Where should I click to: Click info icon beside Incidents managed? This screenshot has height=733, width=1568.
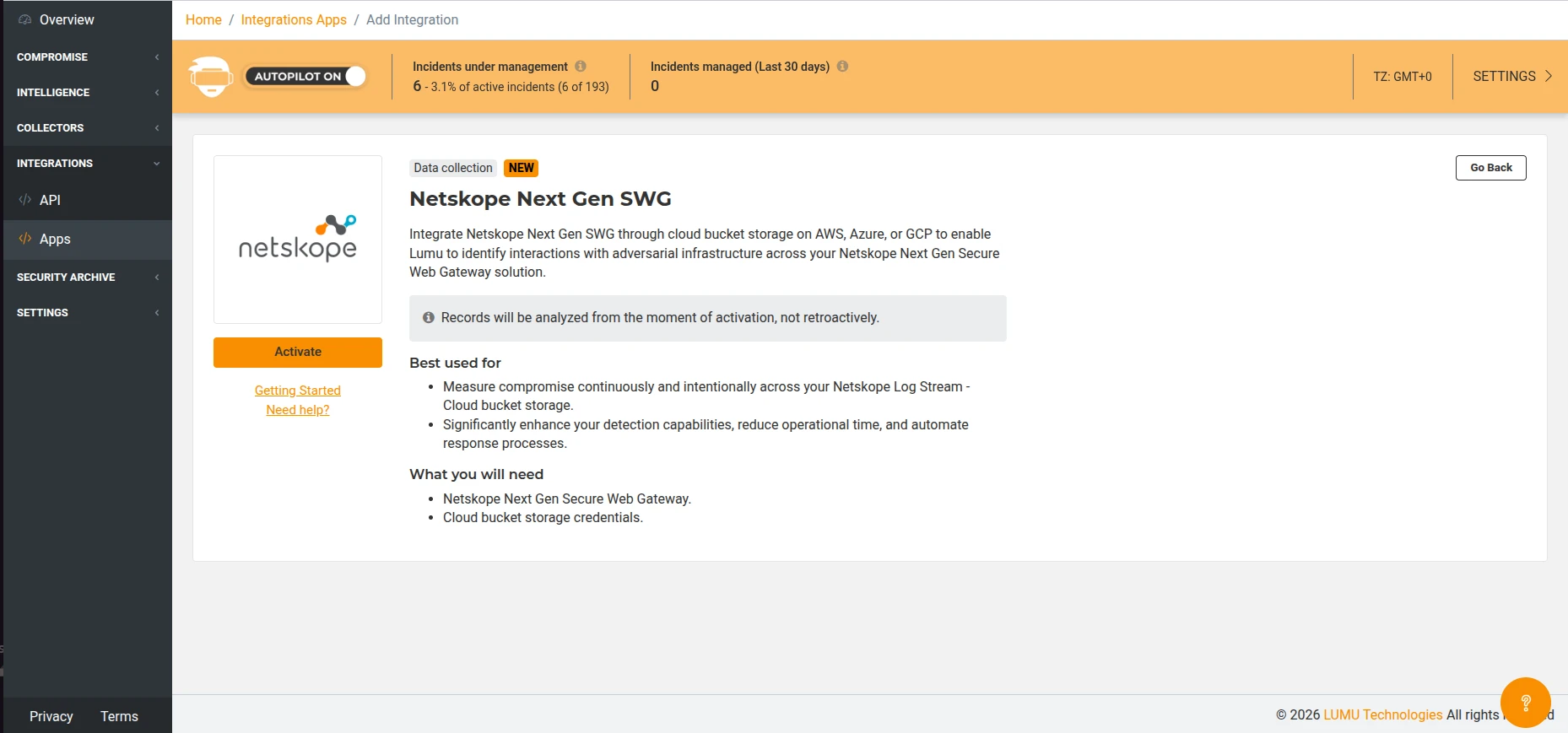(842, 67)
